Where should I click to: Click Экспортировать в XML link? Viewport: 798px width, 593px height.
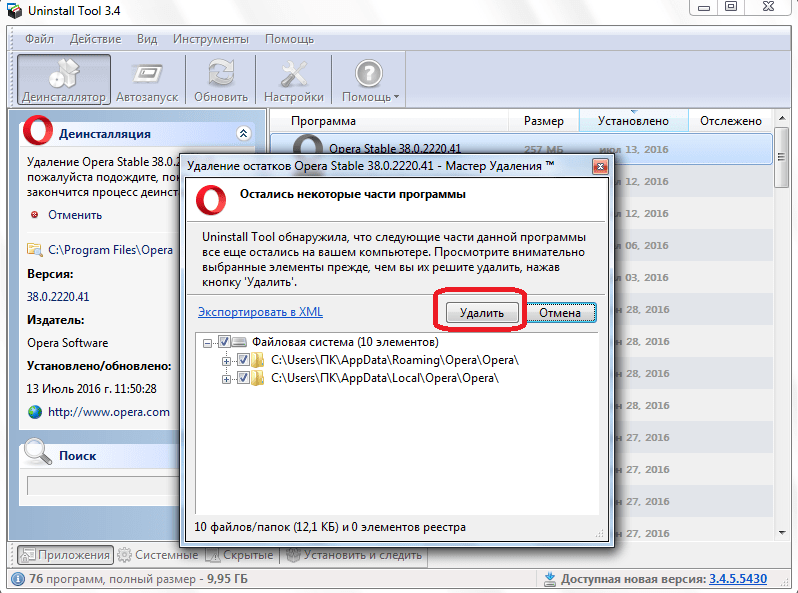click(260, 312)
